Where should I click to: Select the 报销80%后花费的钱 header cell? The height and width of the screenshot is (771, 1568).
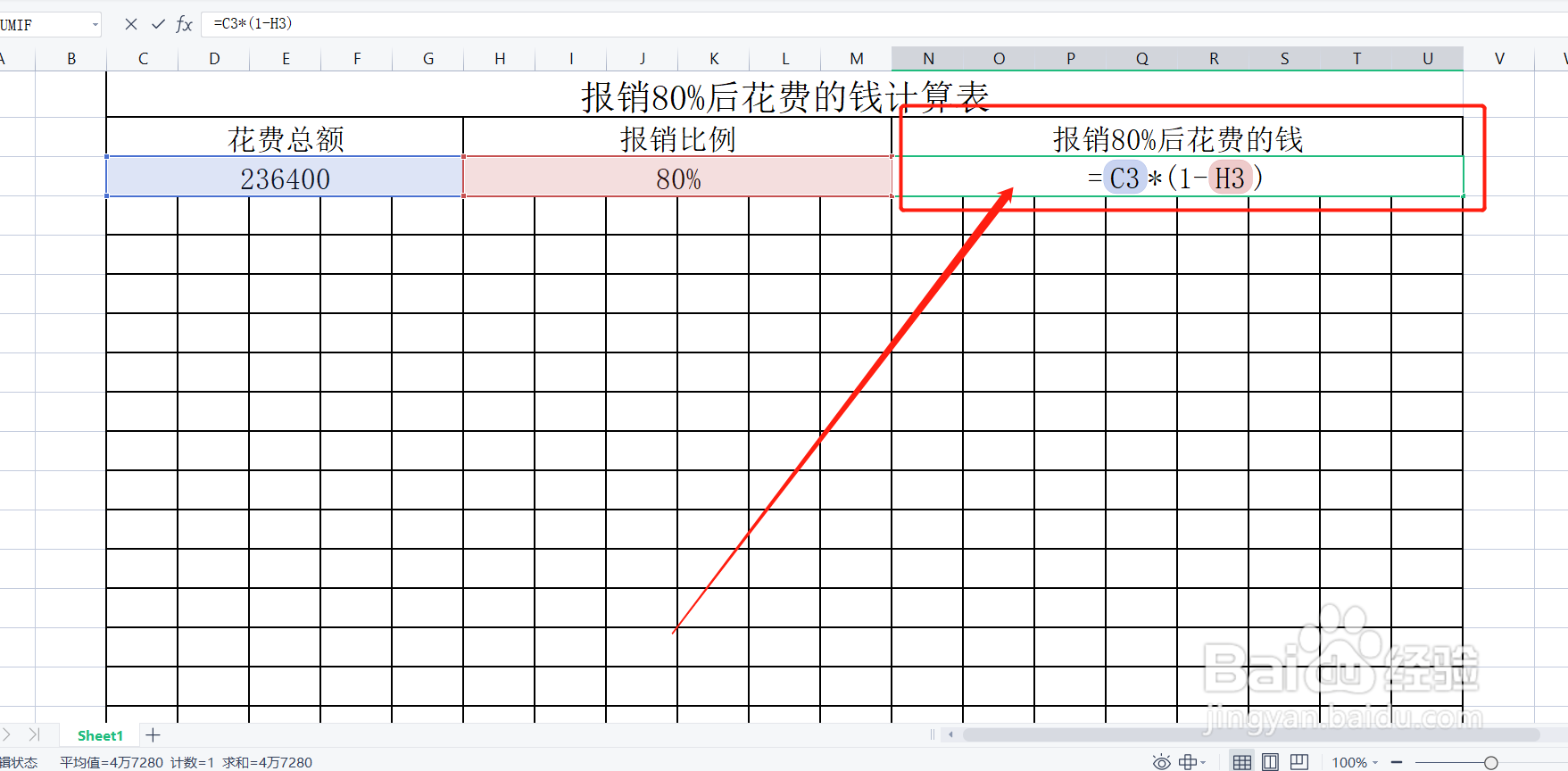coord(1177,138)
